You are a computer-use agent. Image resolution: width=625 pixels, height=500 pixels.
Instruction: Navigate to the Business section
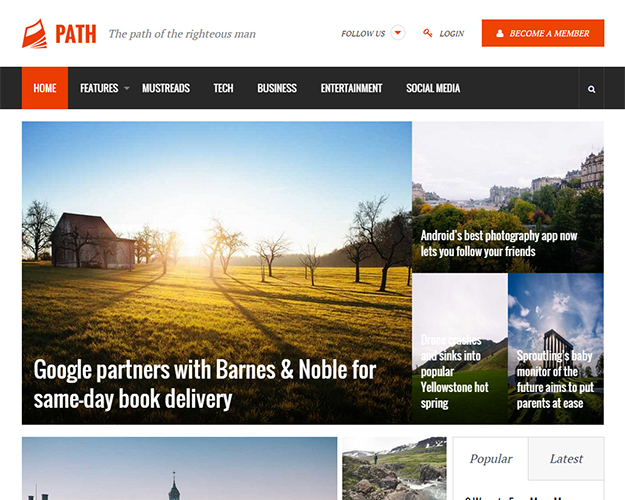click(x=277, y=88)
